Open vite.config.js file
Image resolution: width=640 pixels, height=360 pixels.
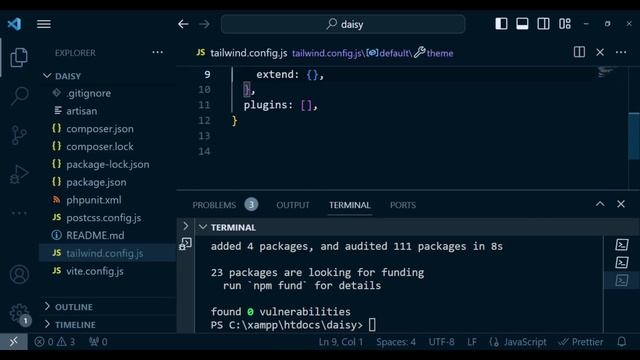point(108,271)
